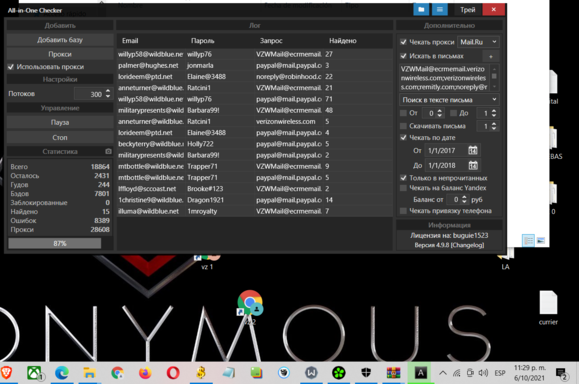Click the Прокси button

[x=60, y=54]
